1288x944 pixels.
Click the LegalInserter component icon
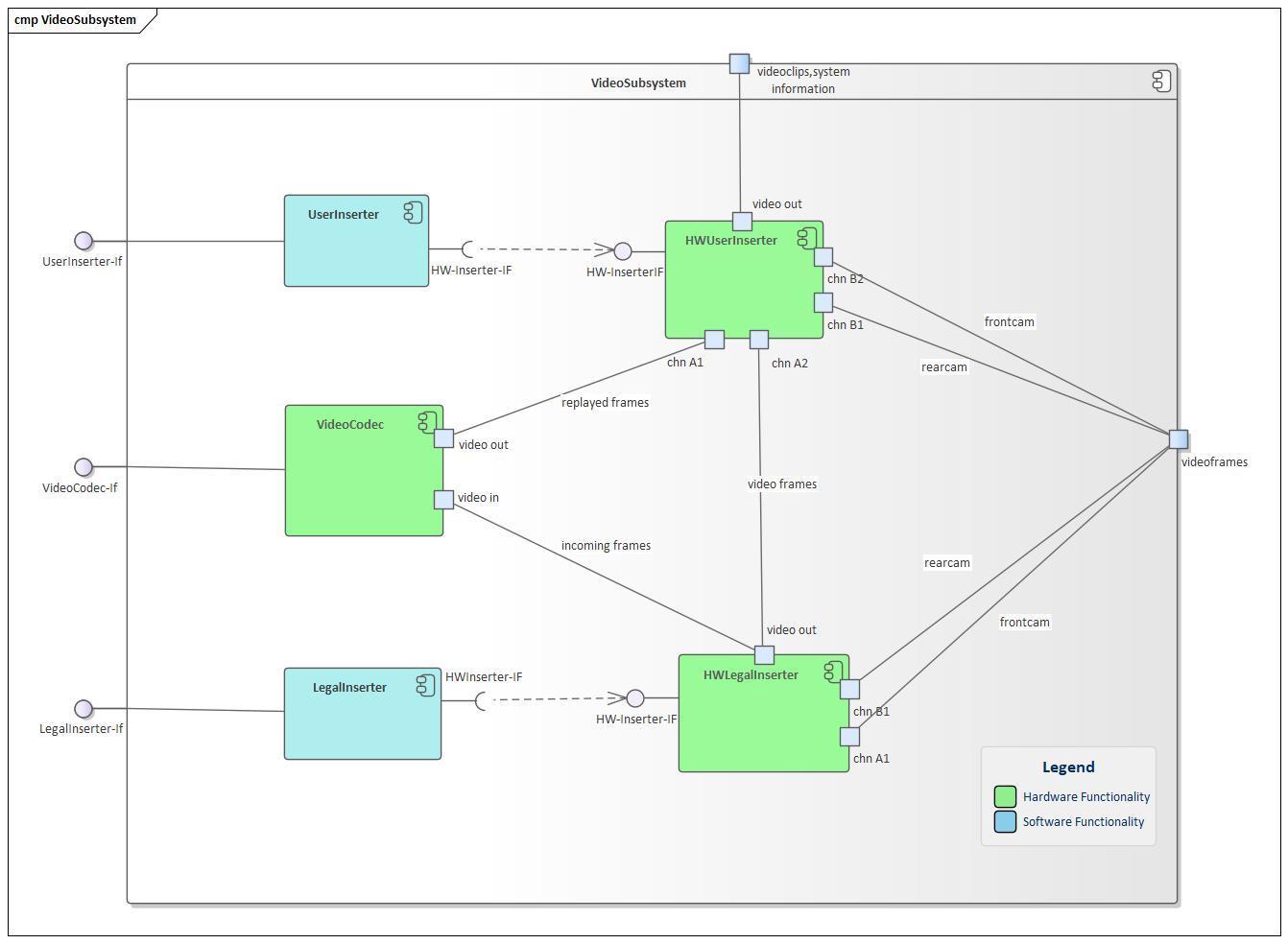[425, 685]
